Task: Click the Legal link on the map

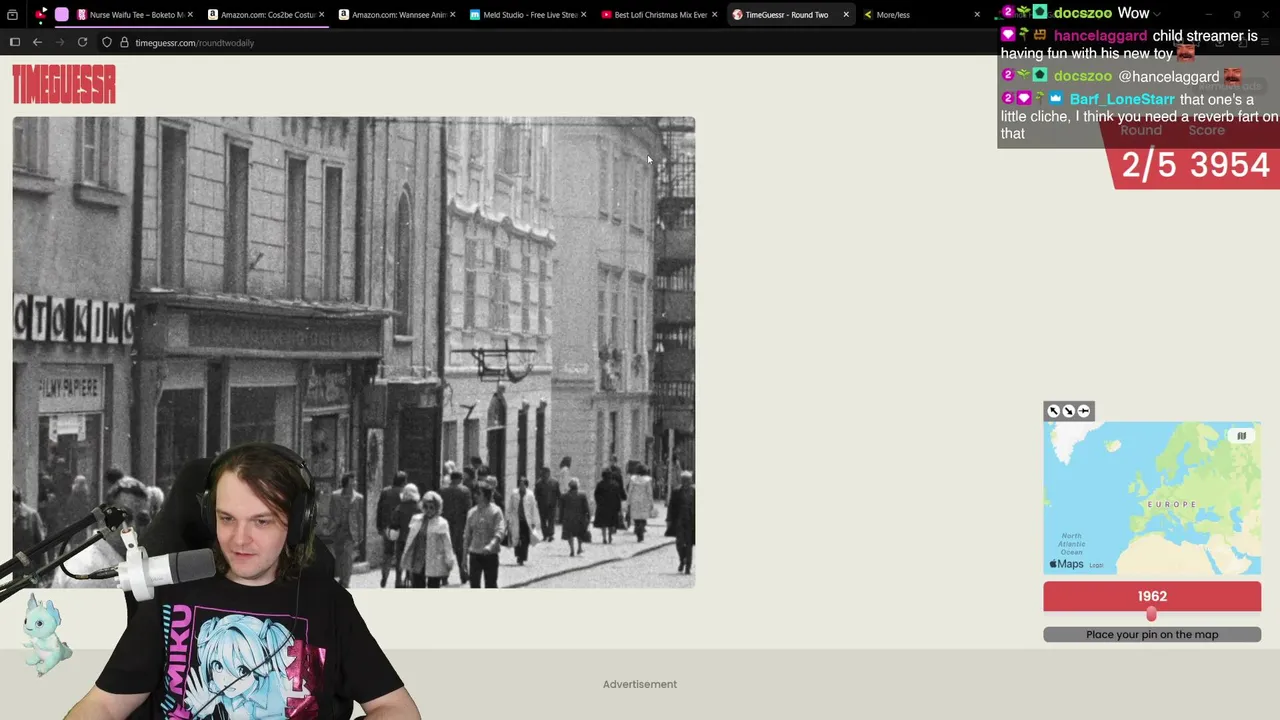Action: 1096,566
